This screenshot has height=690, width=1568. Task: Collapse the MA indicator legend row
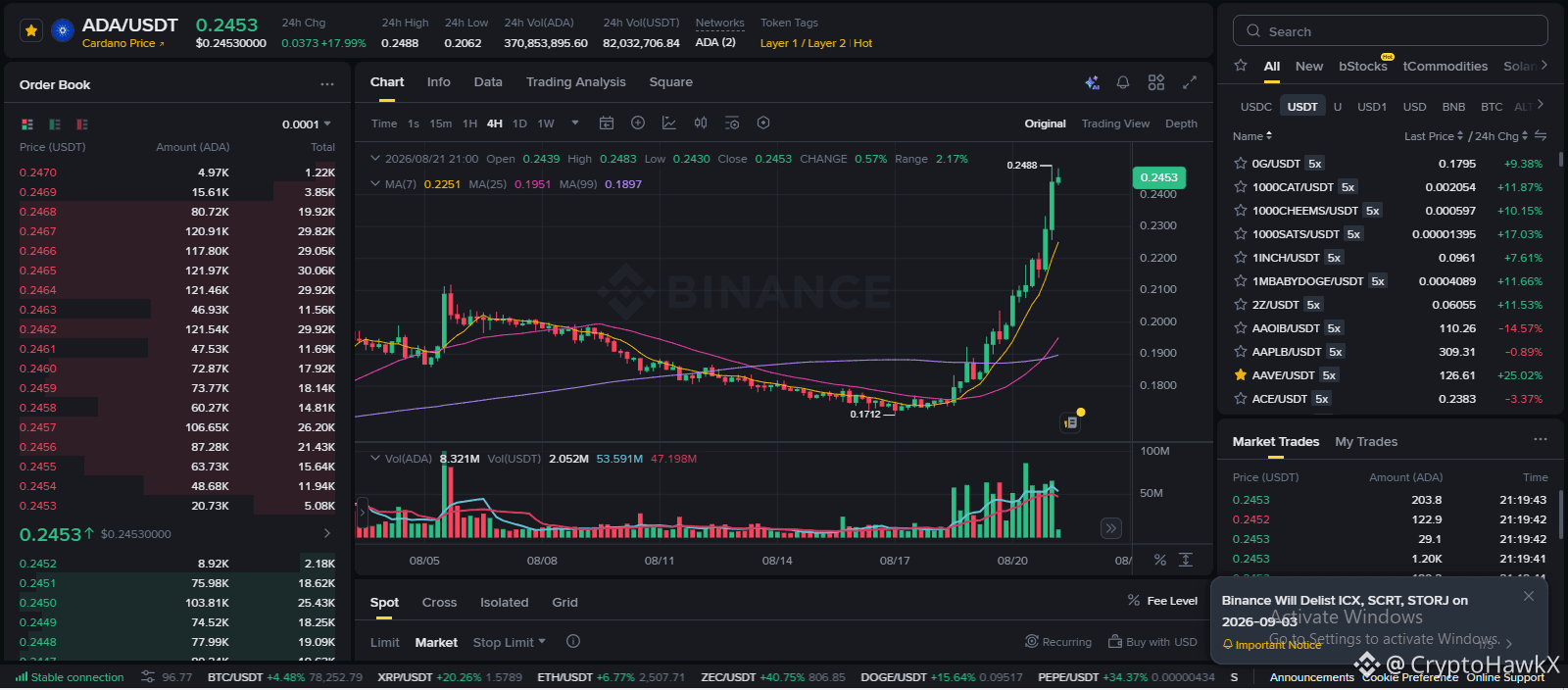[x=374, y=183]
